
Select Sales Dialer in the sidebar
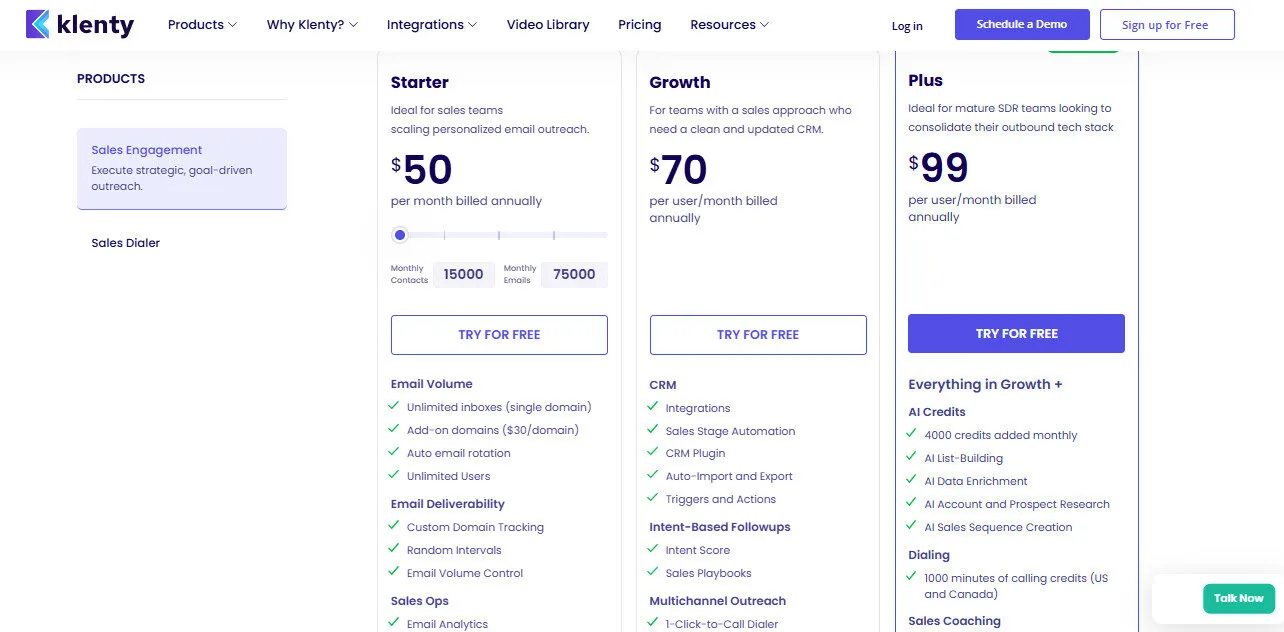pyautogui.click(x=125, y=242)
